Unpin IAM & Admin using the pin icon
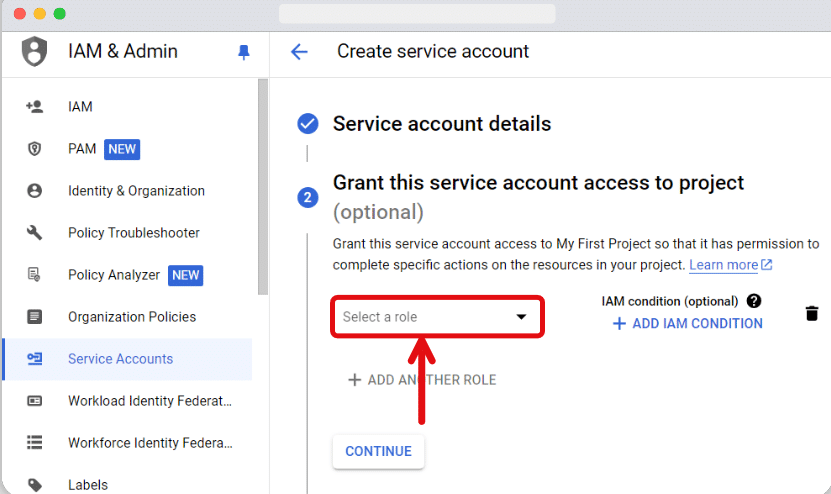The image size is (831, 494). click(x=244, y=52)
